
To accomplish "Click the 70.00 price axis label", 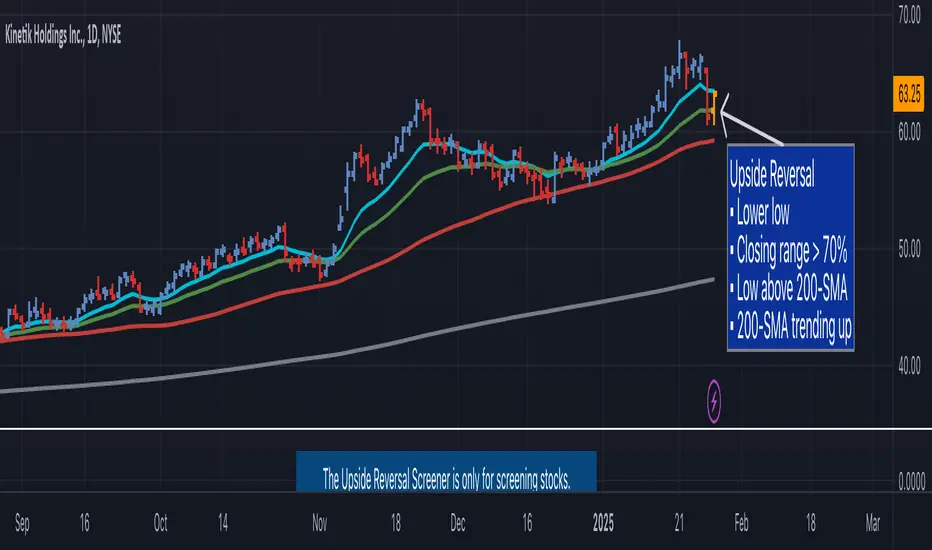I will tap(909, 17).
